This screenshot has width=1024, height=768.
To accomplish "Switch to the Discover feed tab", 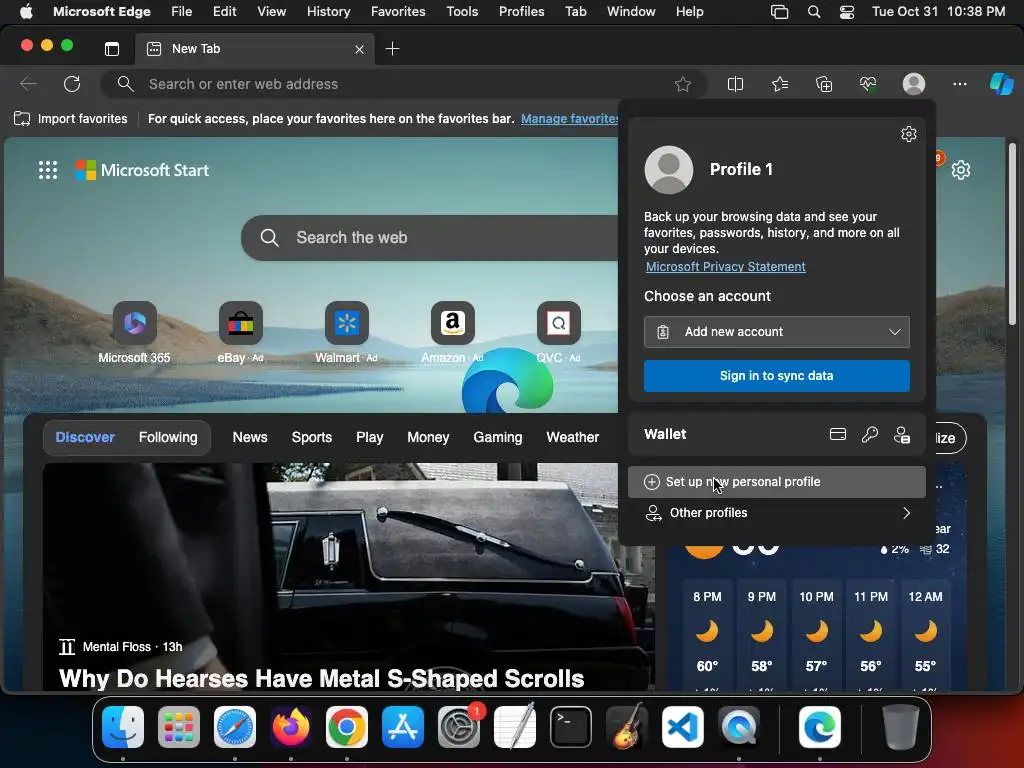I will pos(85,437).
